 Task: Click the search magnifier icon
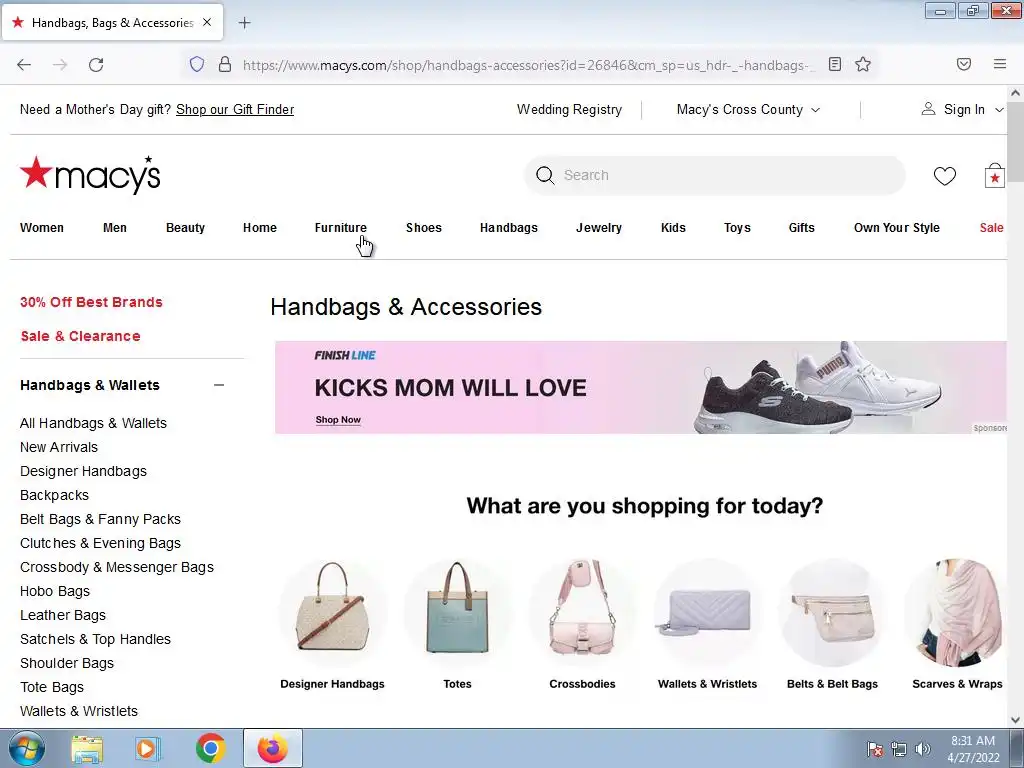pos(545,175)
